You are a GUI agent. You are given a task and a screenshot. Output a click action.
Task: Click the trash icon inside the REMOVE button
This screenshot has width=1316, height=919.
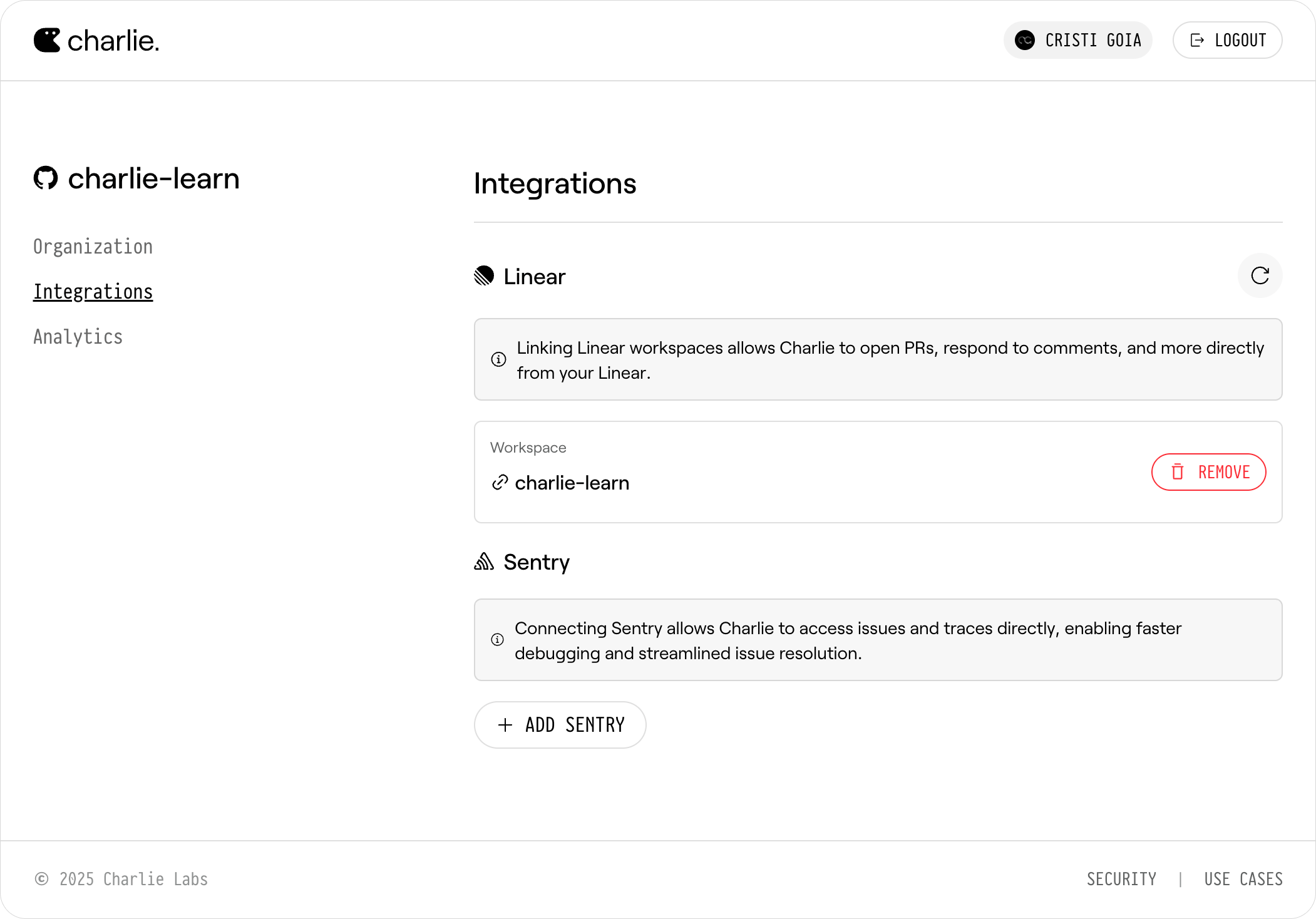[x=1178, y=472]
